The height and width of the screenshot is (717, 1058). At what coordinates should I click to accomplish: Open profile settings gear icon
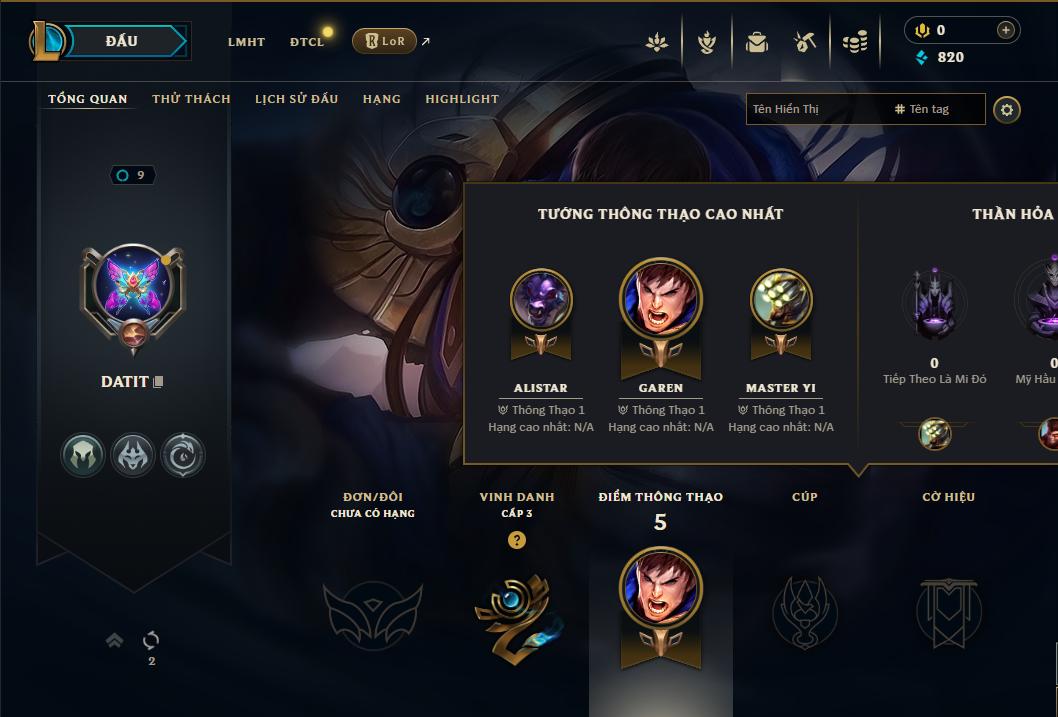pos(1007,110)
